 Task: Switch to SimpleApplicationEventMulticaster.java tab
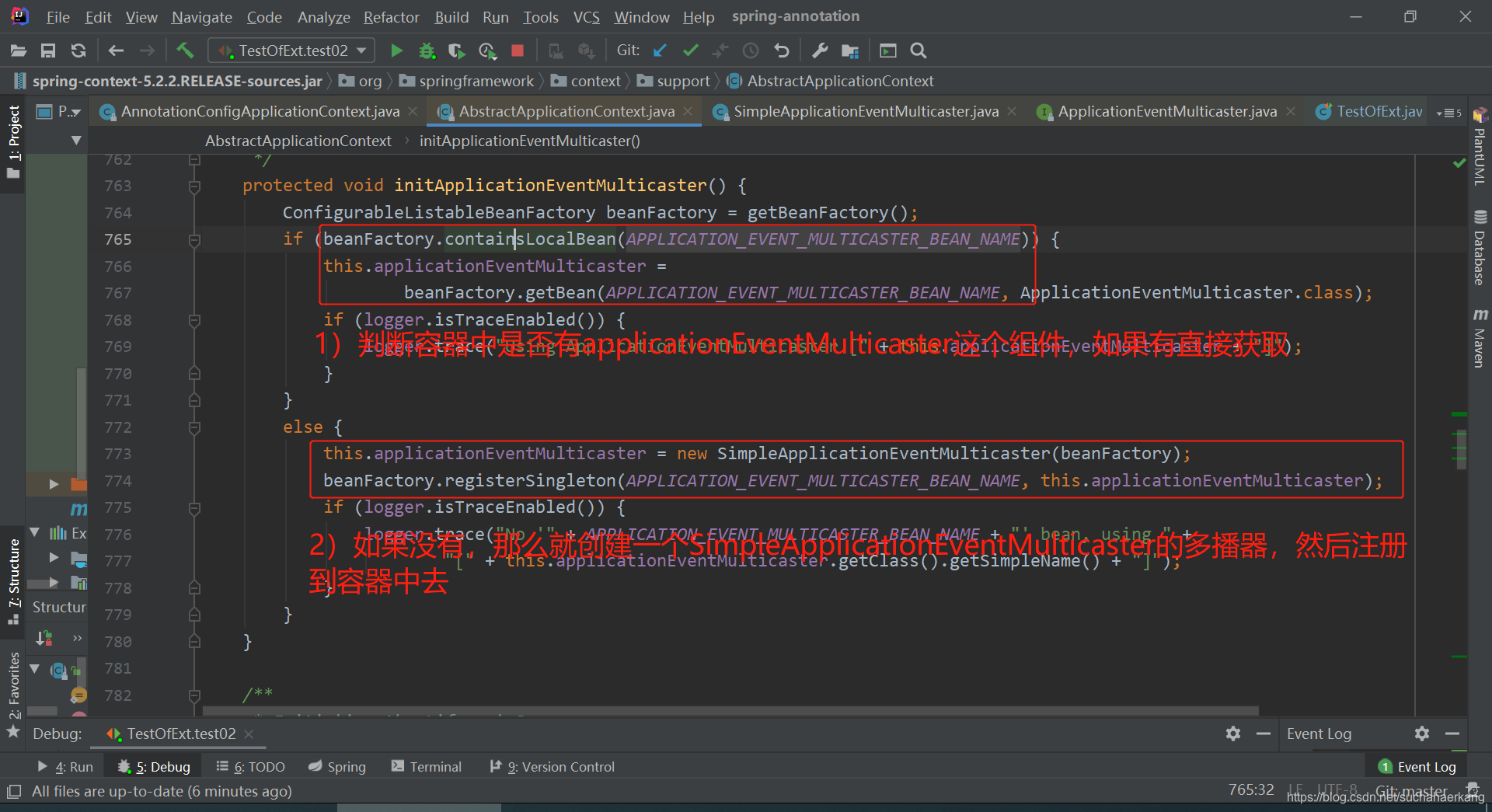click(865, 111)
